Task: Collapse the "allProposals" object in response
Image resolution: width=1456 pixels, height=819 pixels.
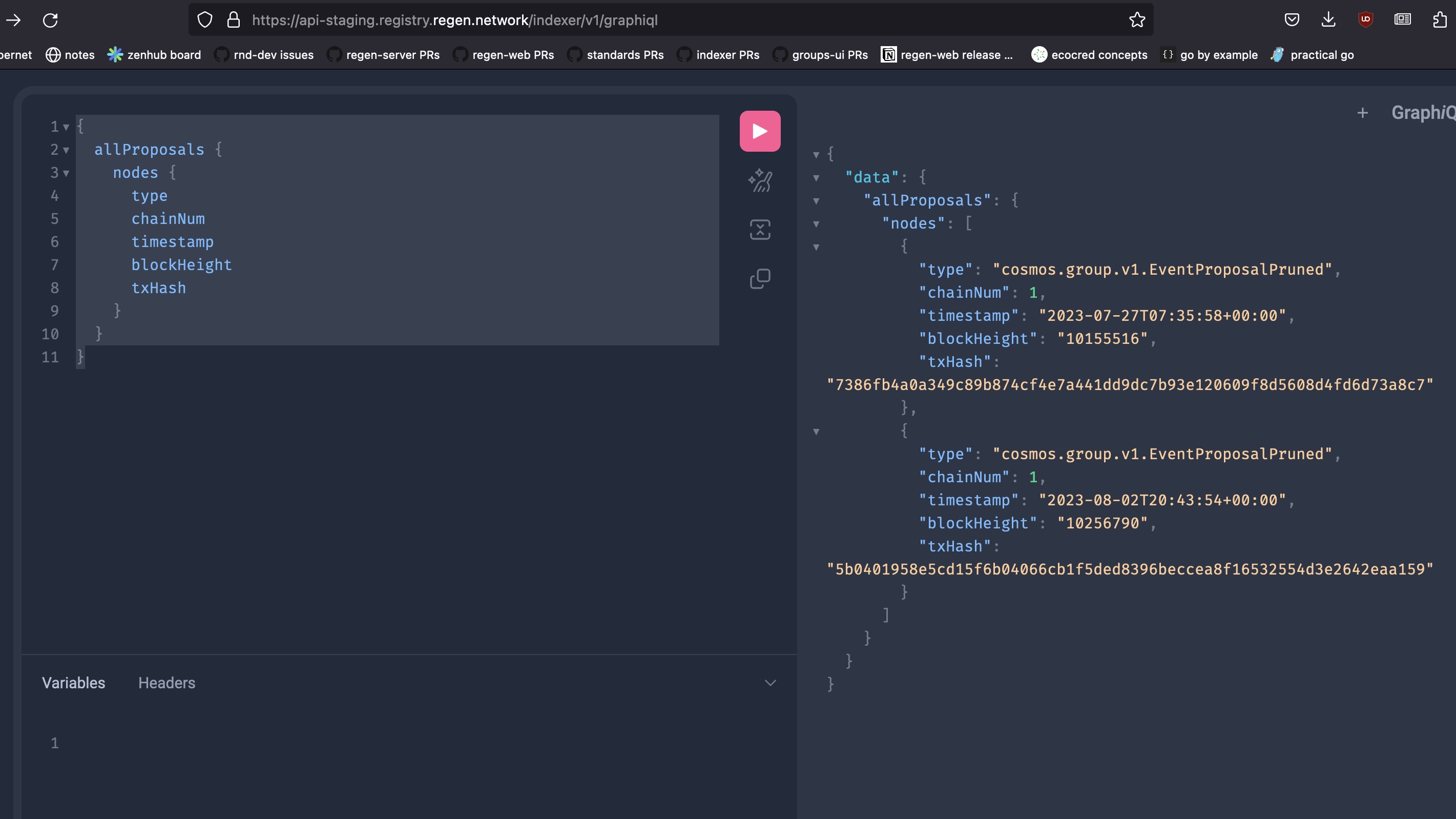Action: pyautogui.click(x=816, y=201)
